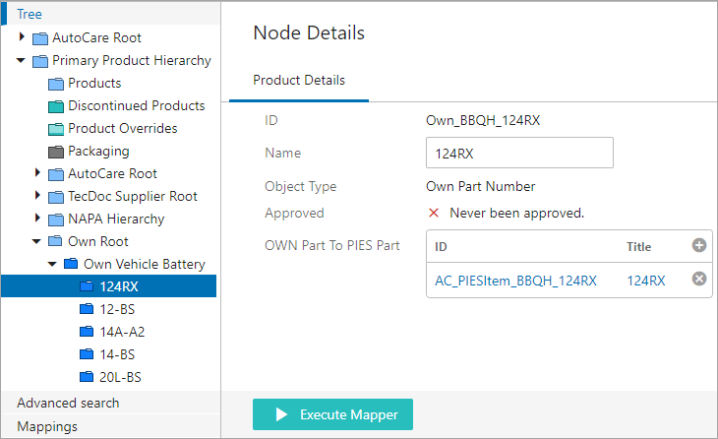Select the 20L-BS tree item
Screen dimensions: 718x439
120,377
